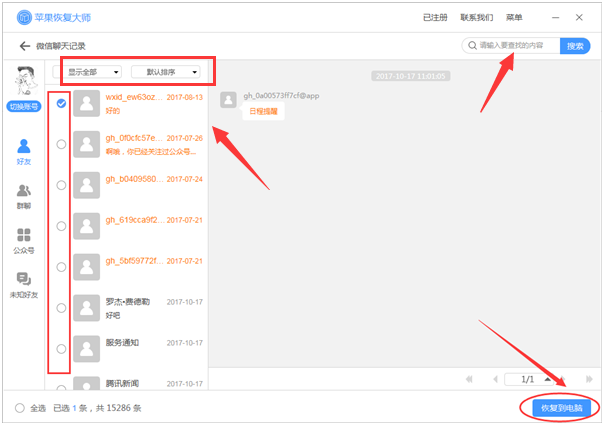The width and height of the screenshot is (603, 426).
Task: Go to the first page of messages
Action: [469, 379]
